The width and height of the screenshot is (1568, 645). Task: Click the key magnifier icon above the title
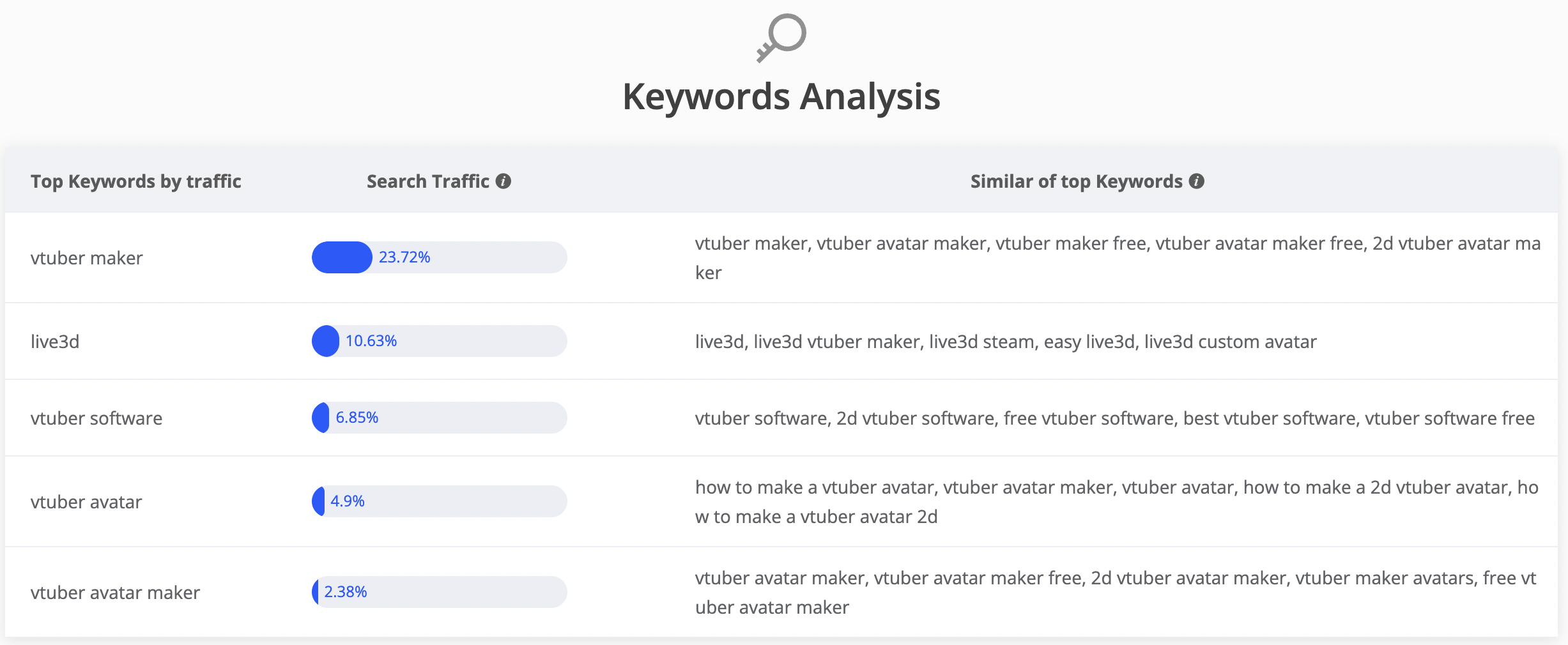[781, 38]
